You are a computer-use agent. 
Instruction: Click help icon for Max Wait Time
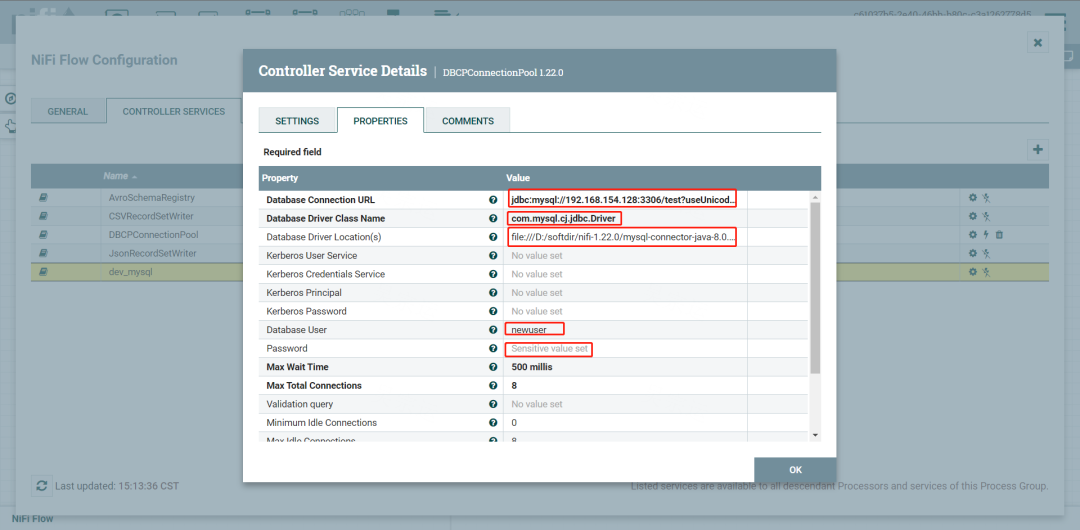point(493,367)
